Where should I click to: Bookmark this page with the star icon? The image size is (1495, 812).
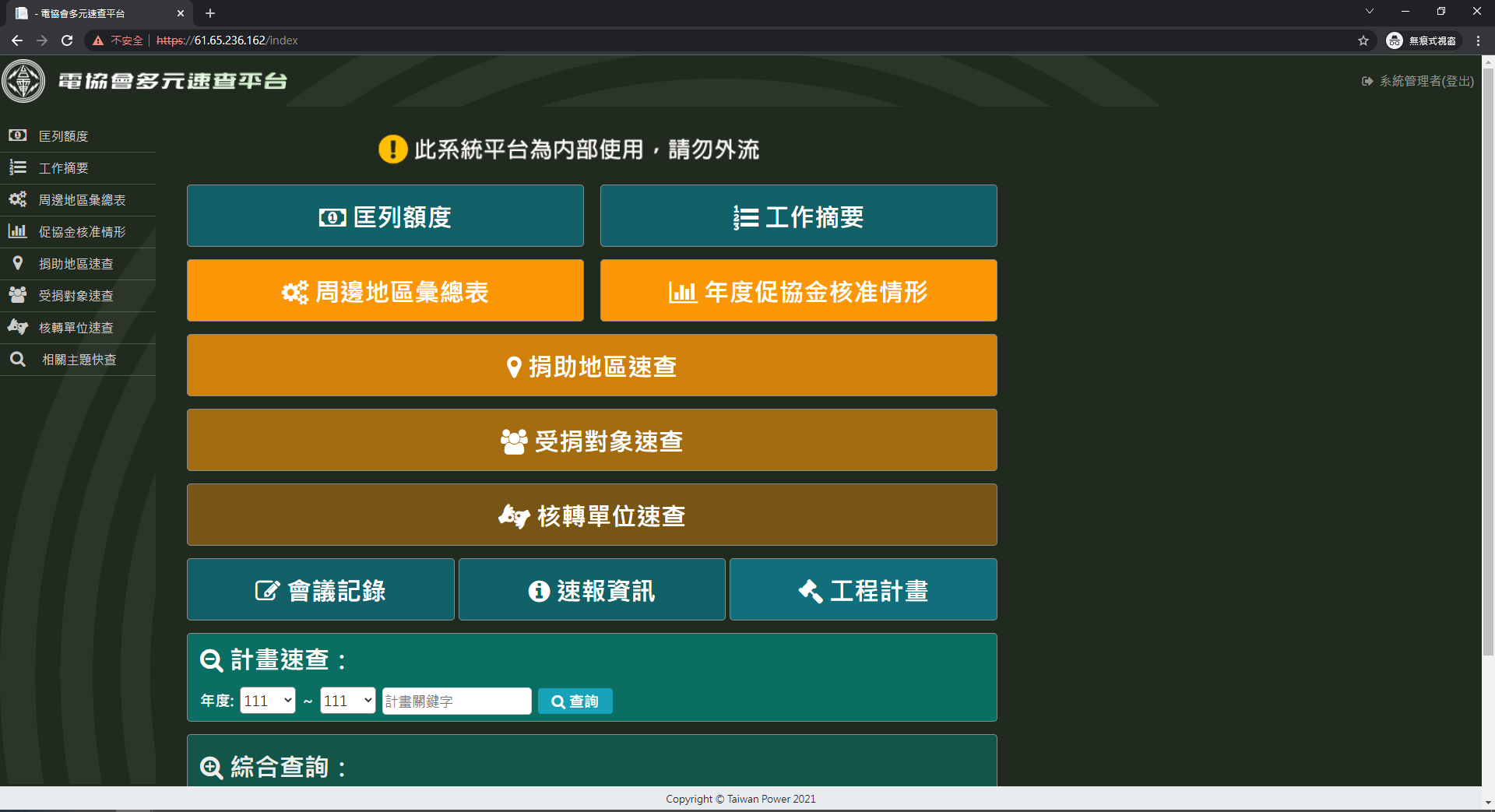point(1363,40)
